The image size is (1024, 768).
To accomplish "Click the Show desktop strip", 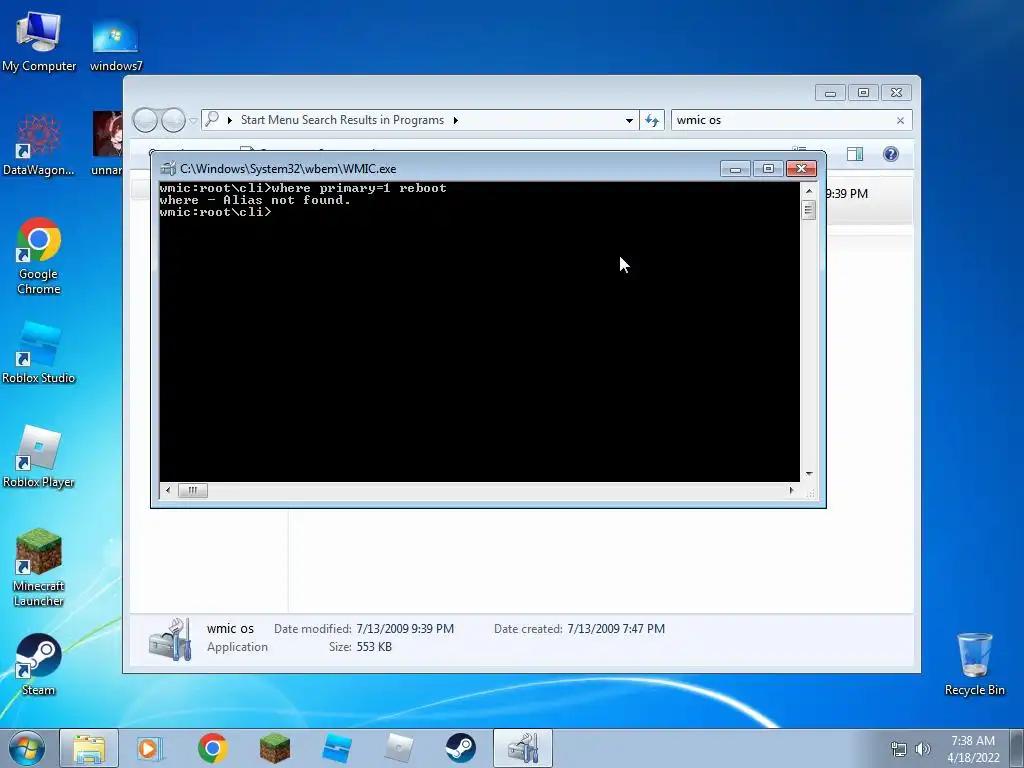I will pyautogui.click(x=1016, y=748).
